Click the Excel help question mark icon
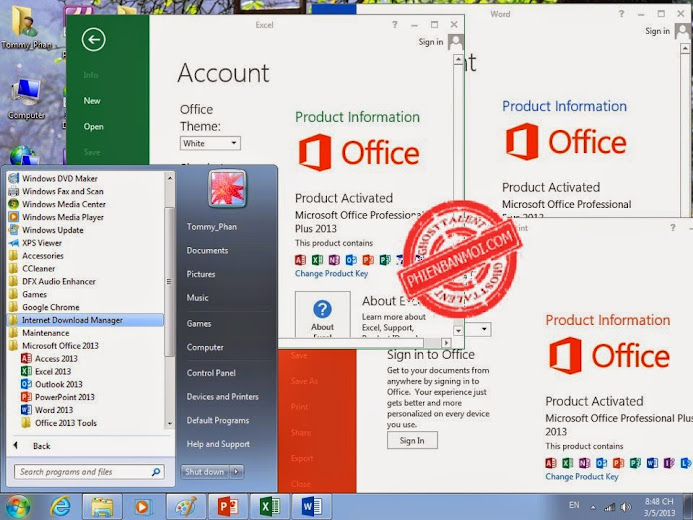 395,25
